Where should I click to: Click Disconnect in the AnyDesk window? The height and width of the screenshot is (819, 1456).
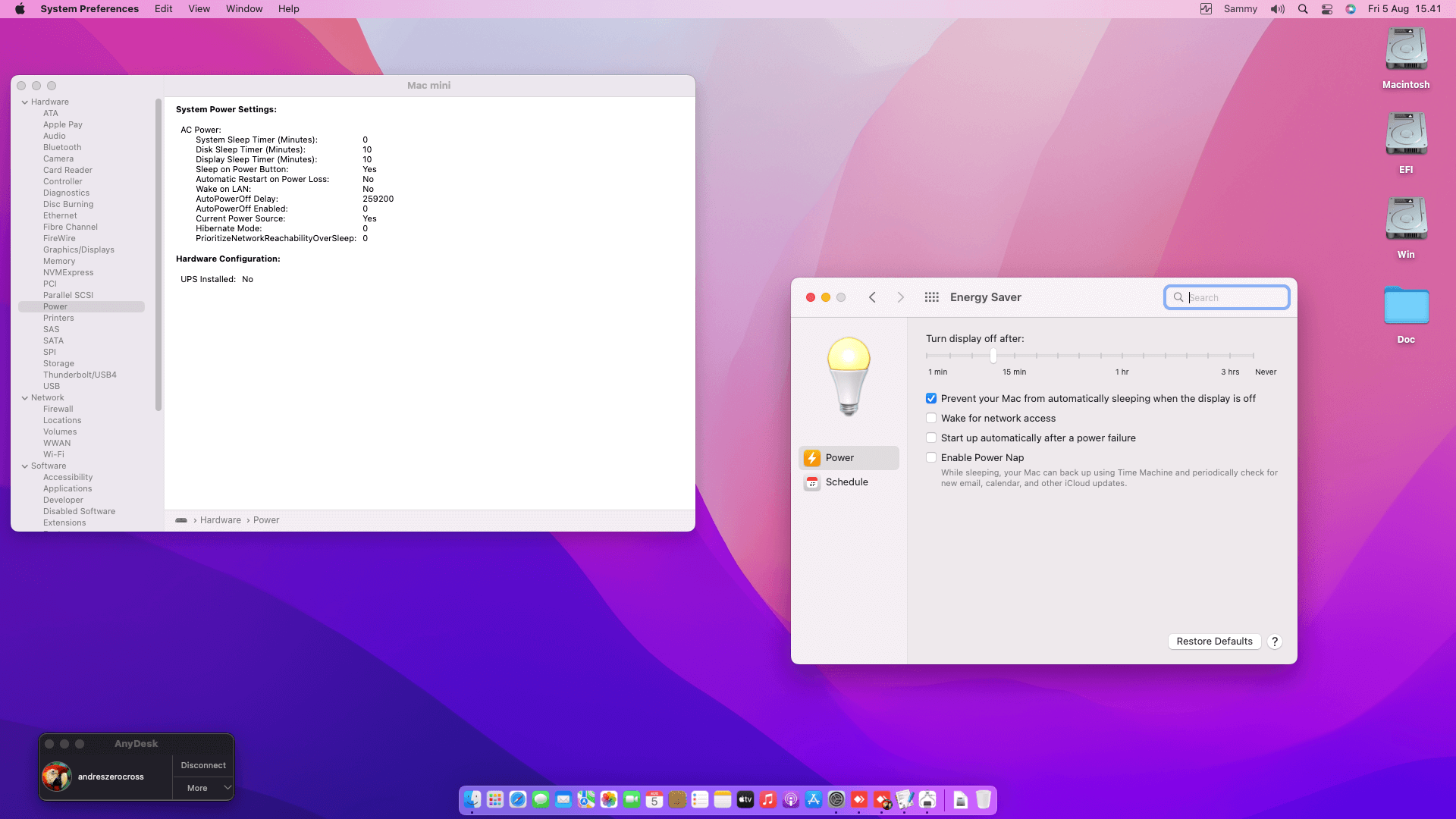click(x=203, y=765)
